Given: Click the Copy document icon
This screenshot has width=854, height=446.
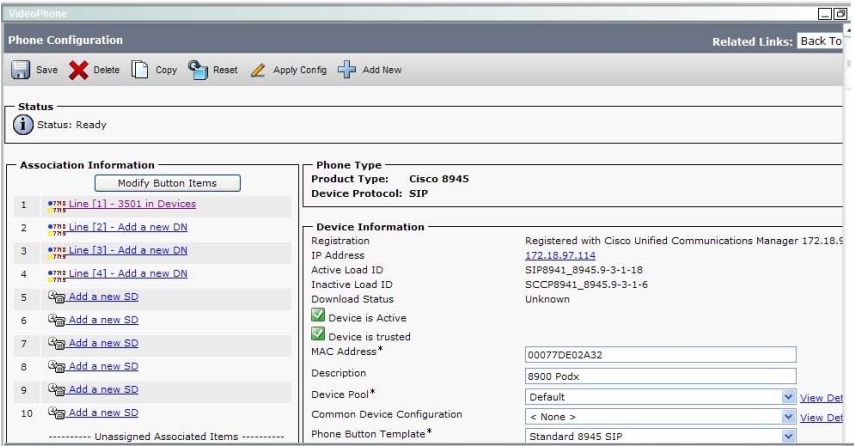Looking at the screenshot, I should 140,70.
